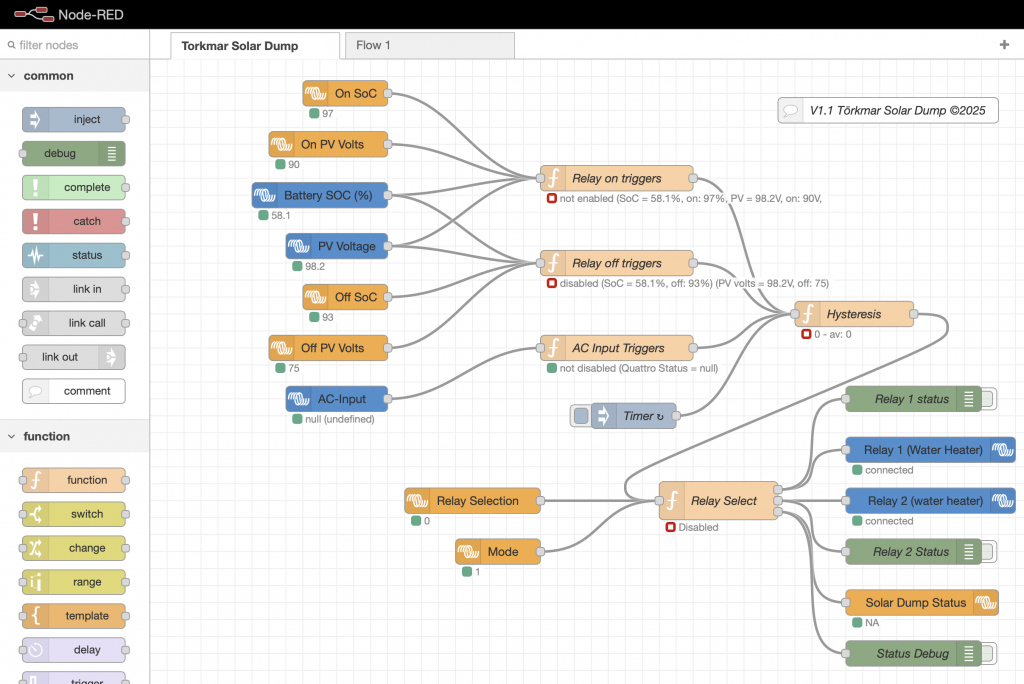Click the Relay Select function node
1024x684 pixels.
pyautogui.click(x=718, y=501)
